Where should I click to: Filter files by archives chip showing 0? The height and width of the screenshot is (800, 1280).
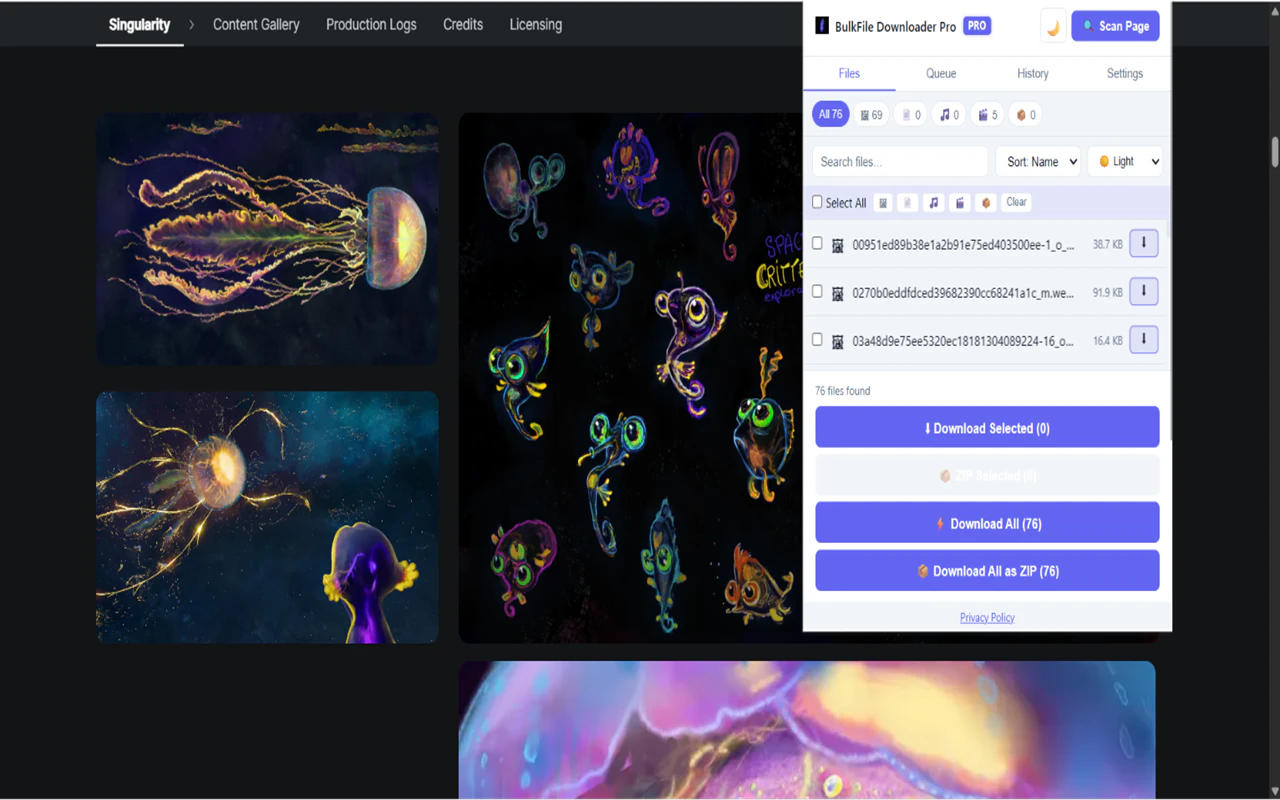pyautogui.click(x=1025, y=115)
